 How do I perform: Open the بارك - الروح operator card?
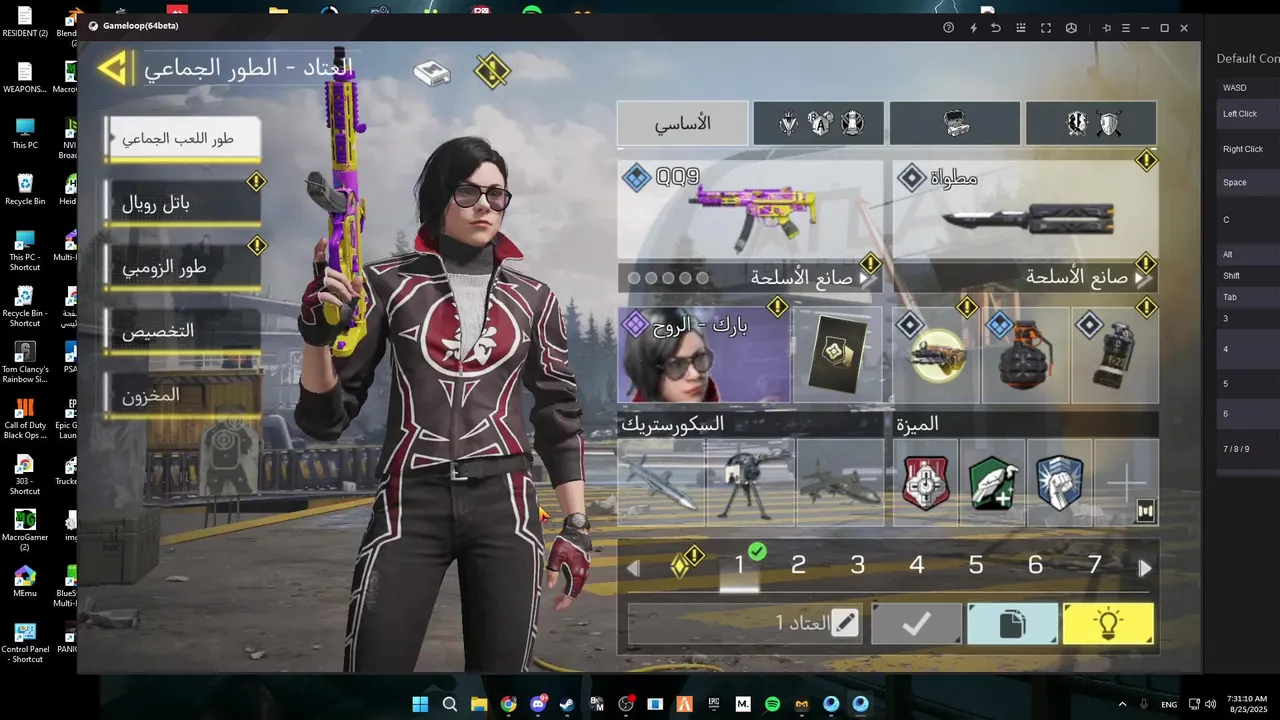coord(704,355)
